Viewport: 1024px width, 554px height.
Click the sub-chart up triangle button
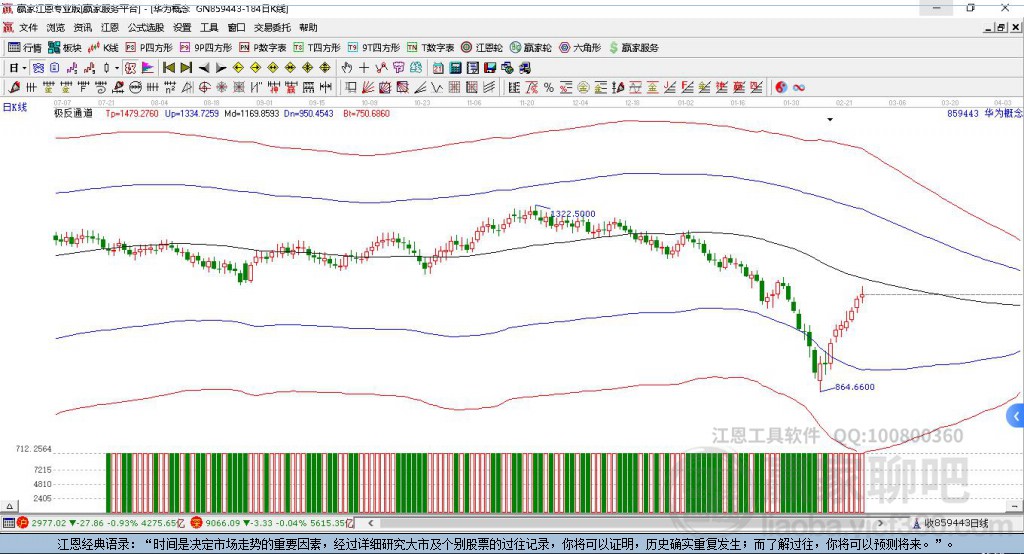(x=10, y=506)
